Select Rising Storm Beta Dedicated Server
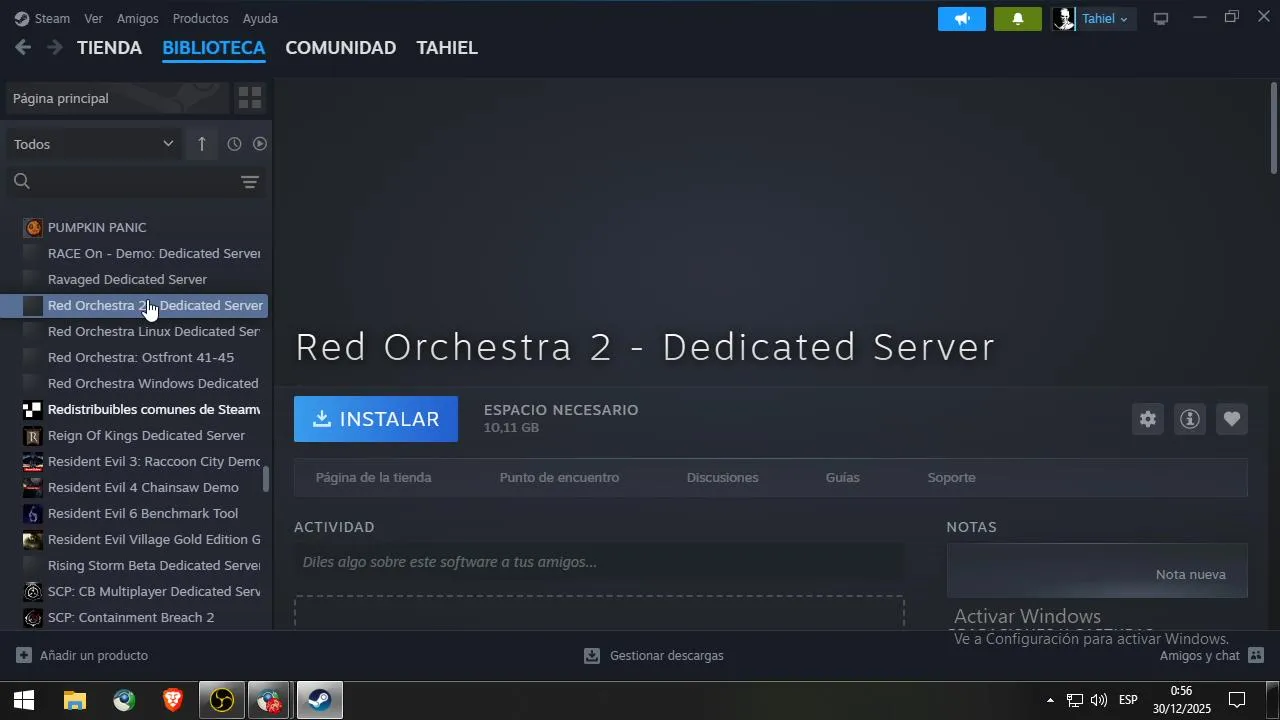Image resolution: width=1280 pixels, height=720 pixels. (135, 565)
